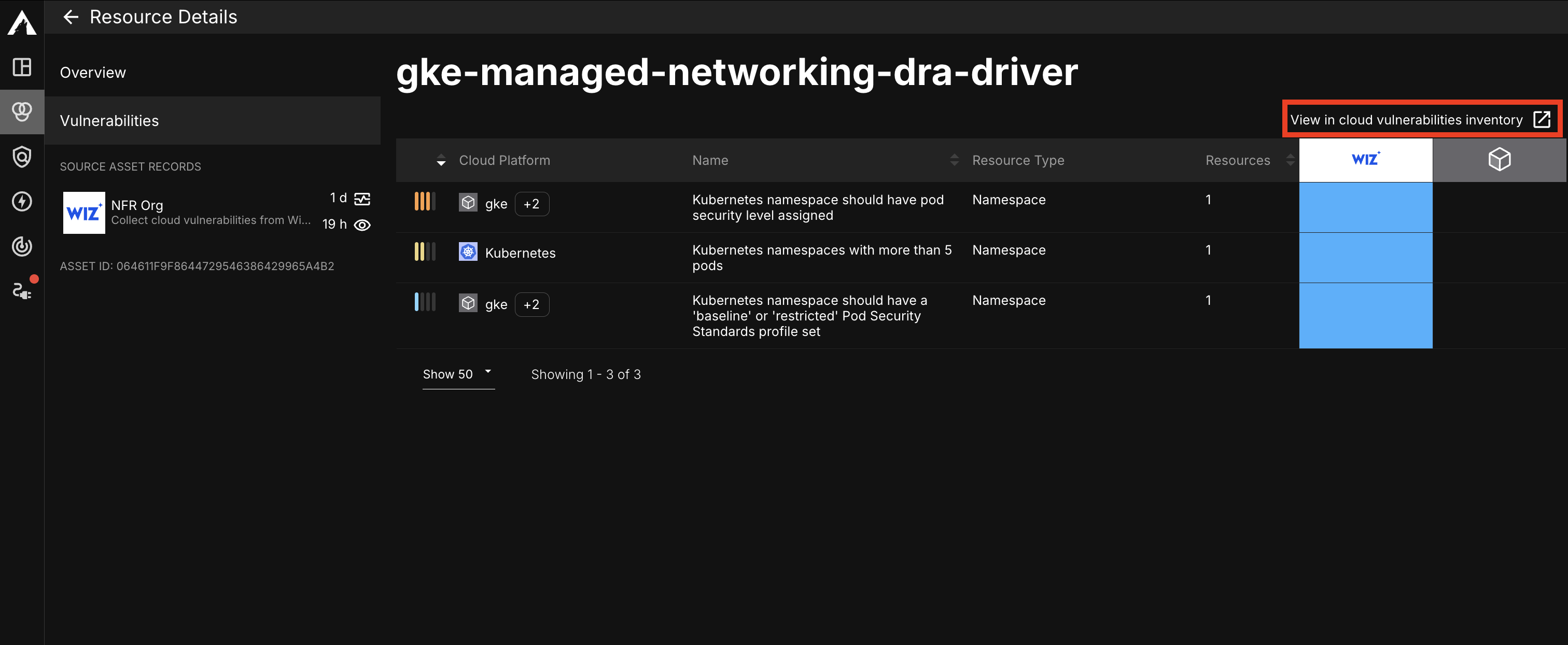Screen dimensions: 1568x645
Task: Click severity bars of pod security level row
Action: click(425, 201)
